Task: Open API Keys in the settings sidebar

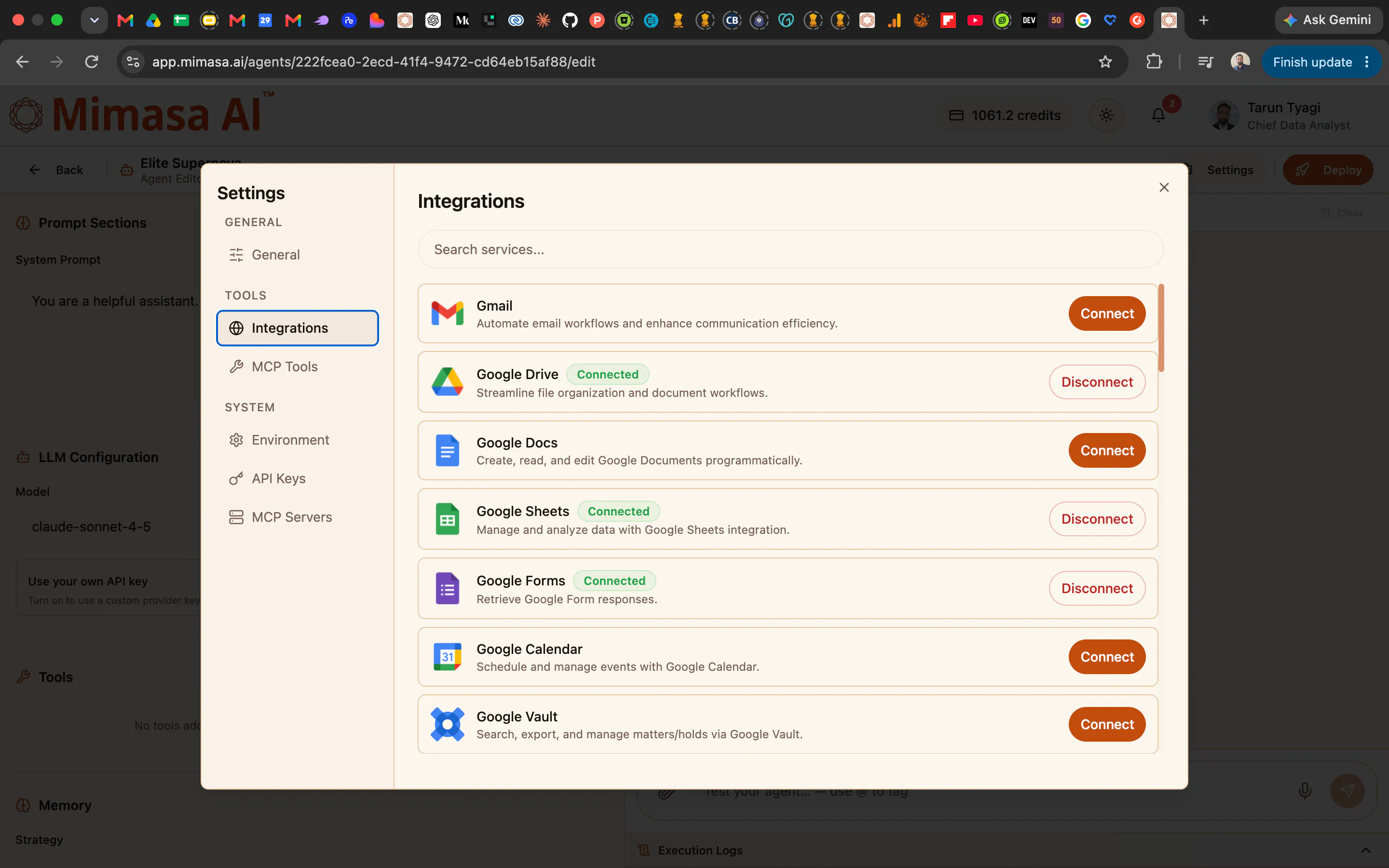Action: [297, 478]
